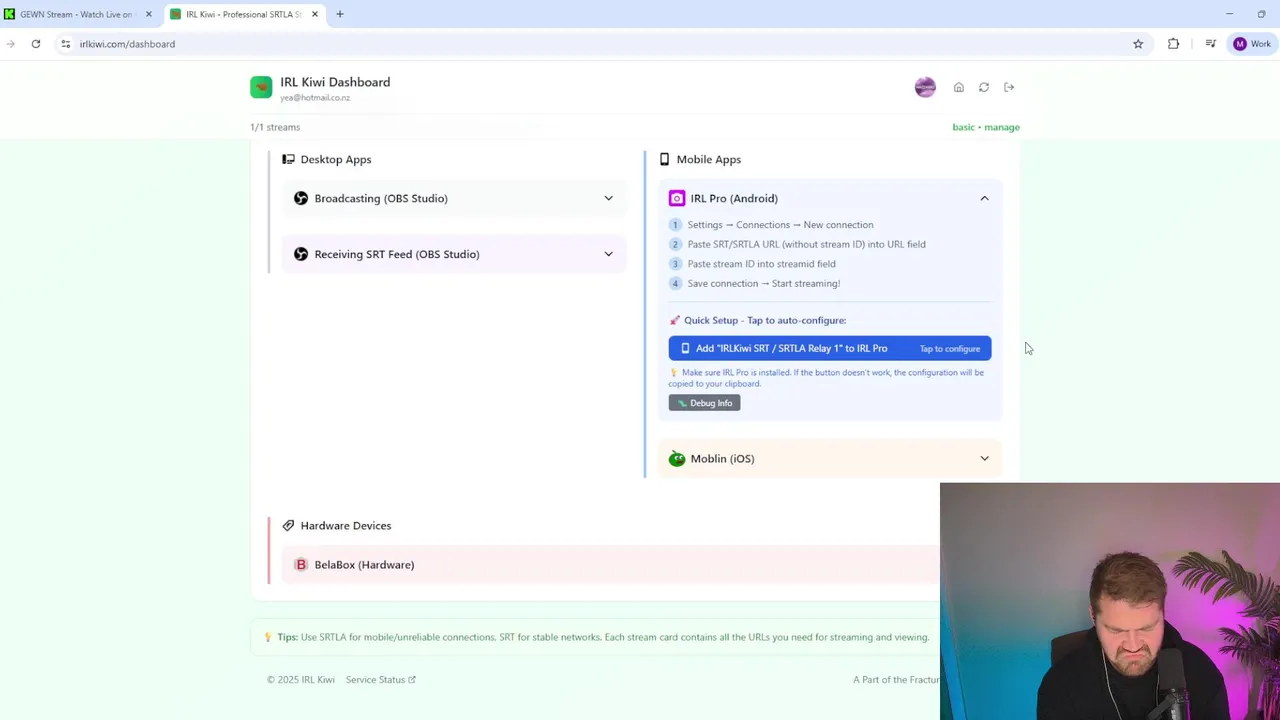The height and width of the screenshot is (720, 1280).
Task: Click the © 2025 IRL Kiwi footer text
Action: pyautogui.click(x=301, y=680)
